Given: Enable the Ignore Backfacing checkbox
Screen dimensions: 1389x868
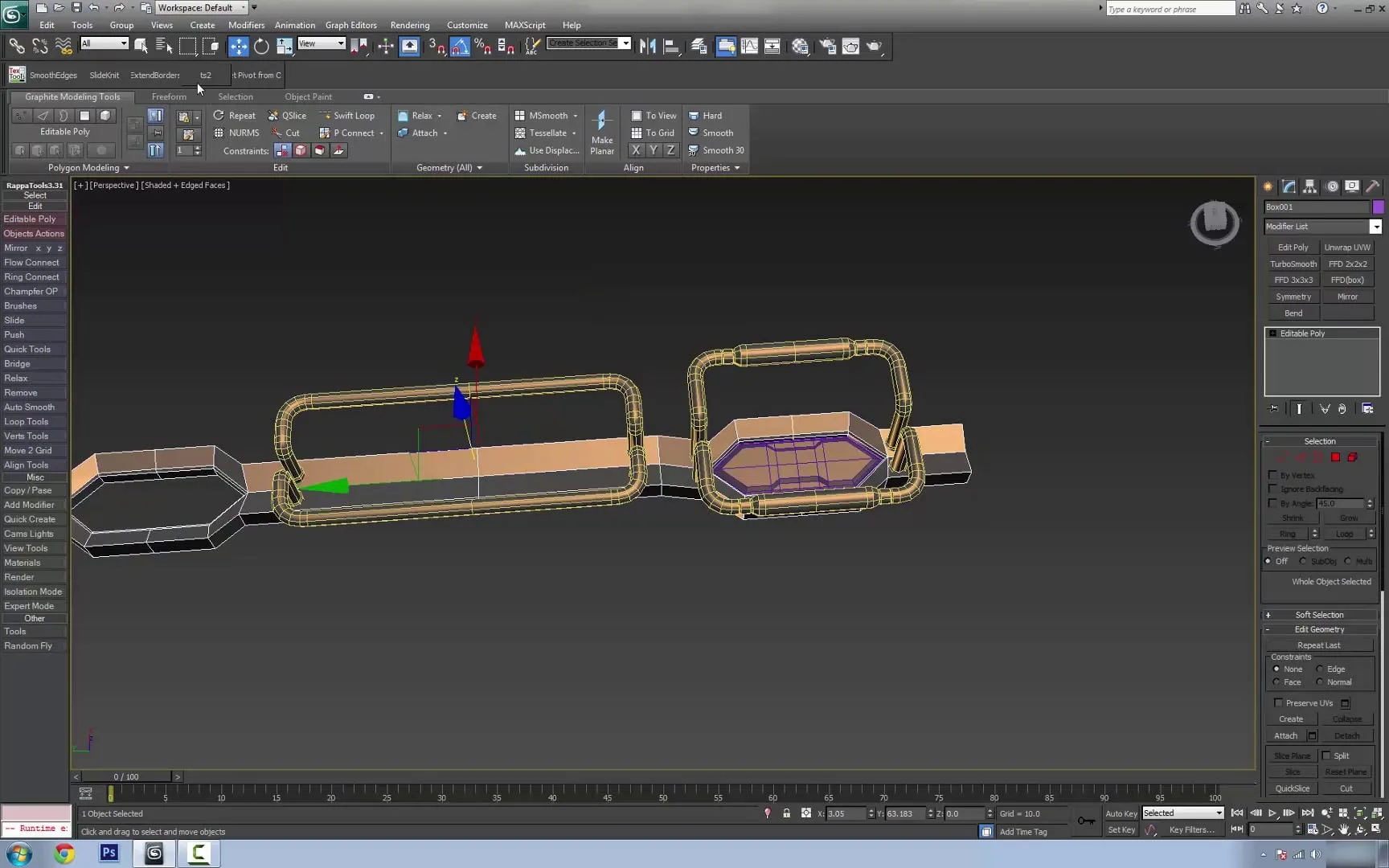Looking at the screenshot, I should [1272, 489].
